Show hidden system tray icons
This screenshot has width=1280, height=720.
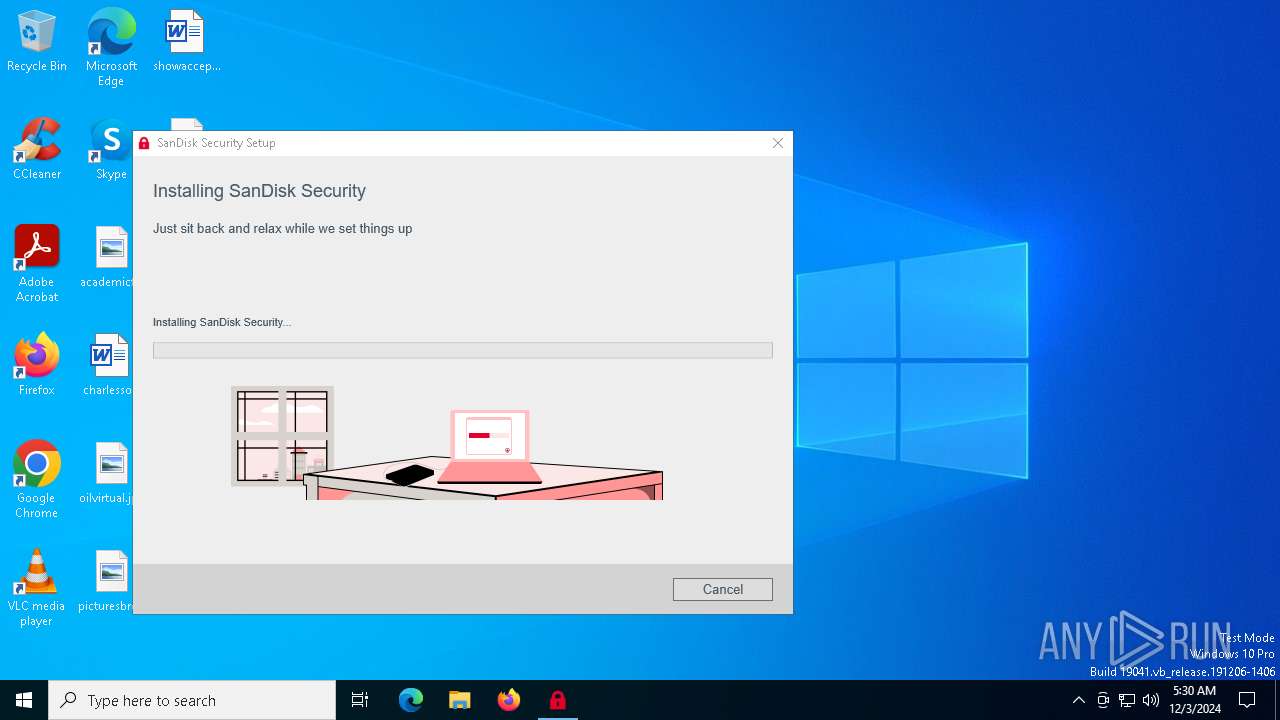click(1078, 700)
